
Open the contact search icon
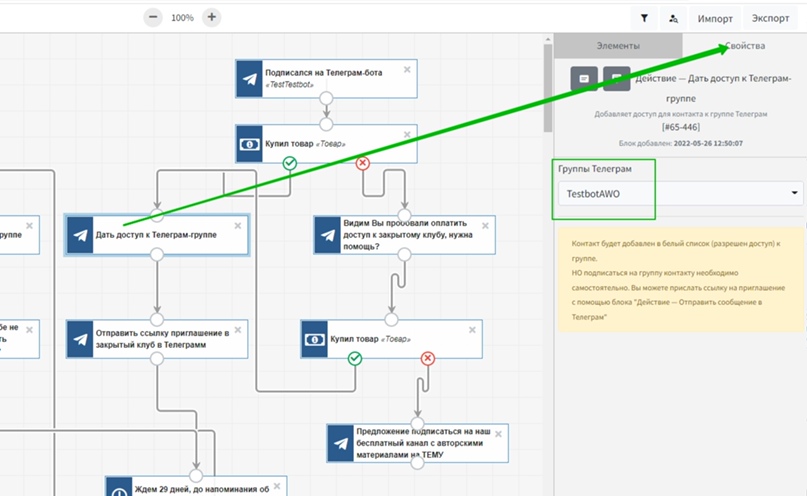click(x=673, y=18)
